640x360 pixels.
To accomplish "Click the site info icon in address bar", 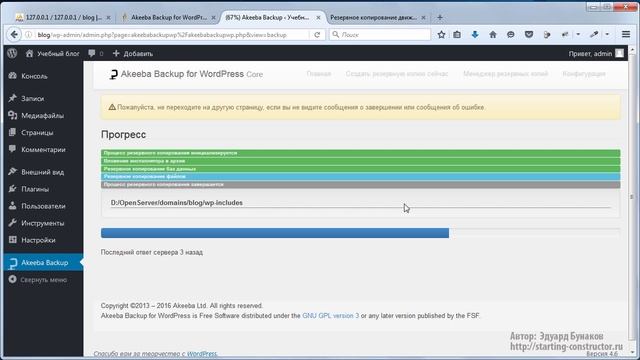I will 28,35.
